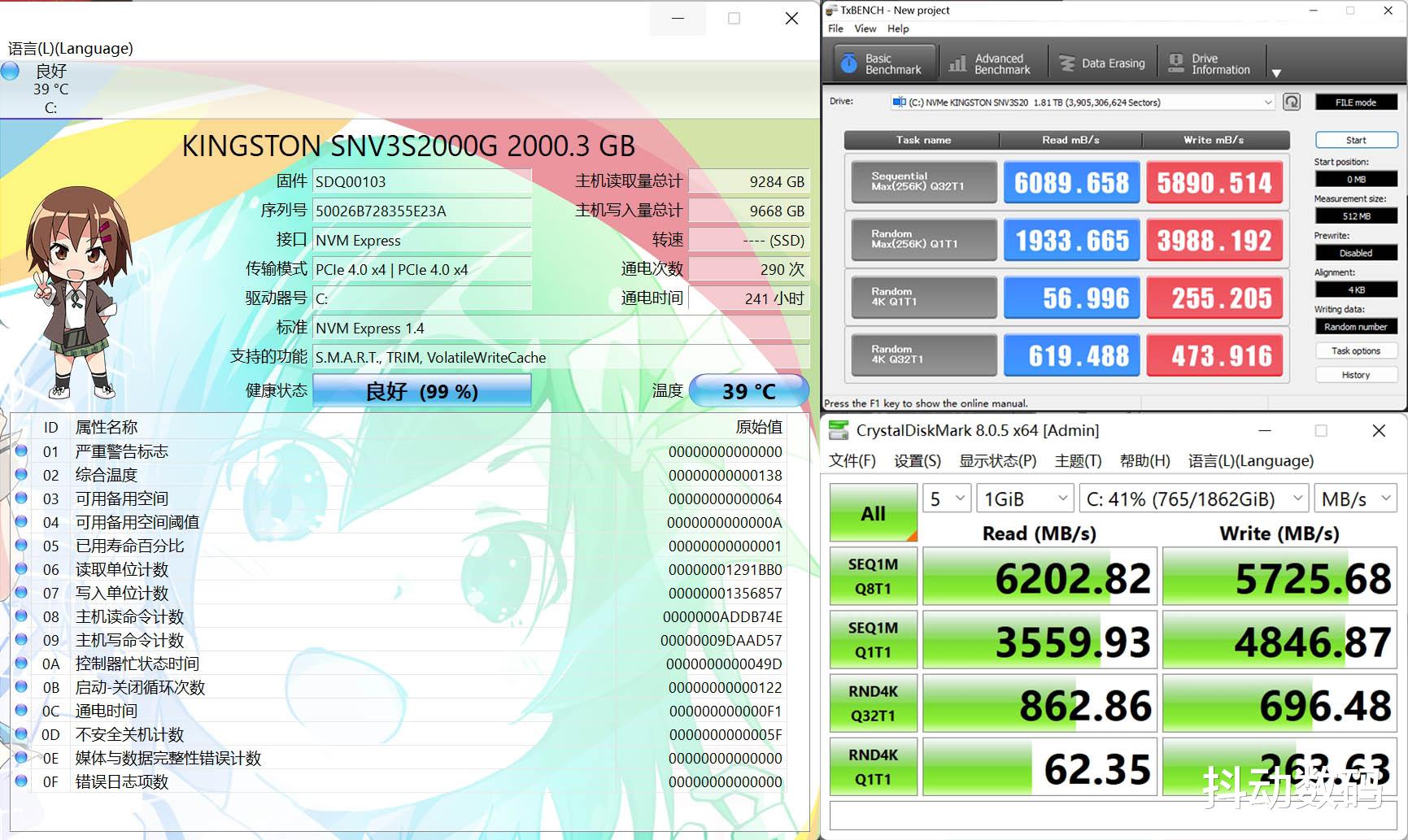Click the CrystalDiskMark app icon in title bar

(839, 430)
